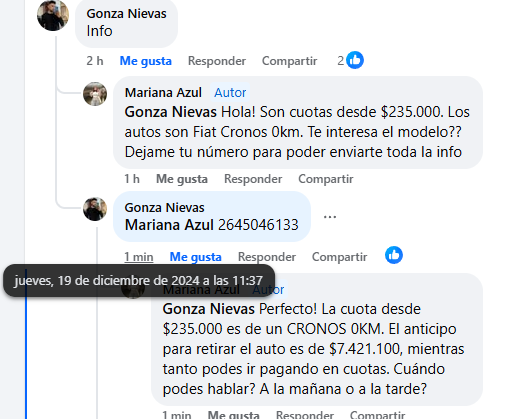This screenshot has height=419, width=512.
Task: Like Mariana Azul's cuotas desde $235.000 reply
Action: click(x=182, y=179)
